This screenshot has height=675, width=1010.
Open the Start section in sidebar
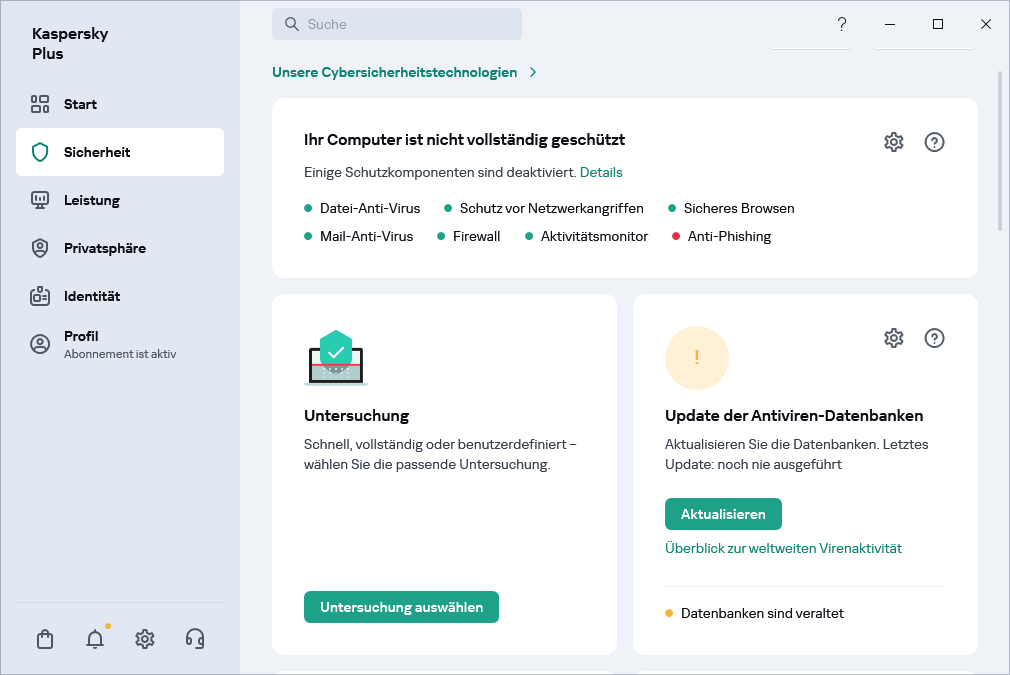80,104
